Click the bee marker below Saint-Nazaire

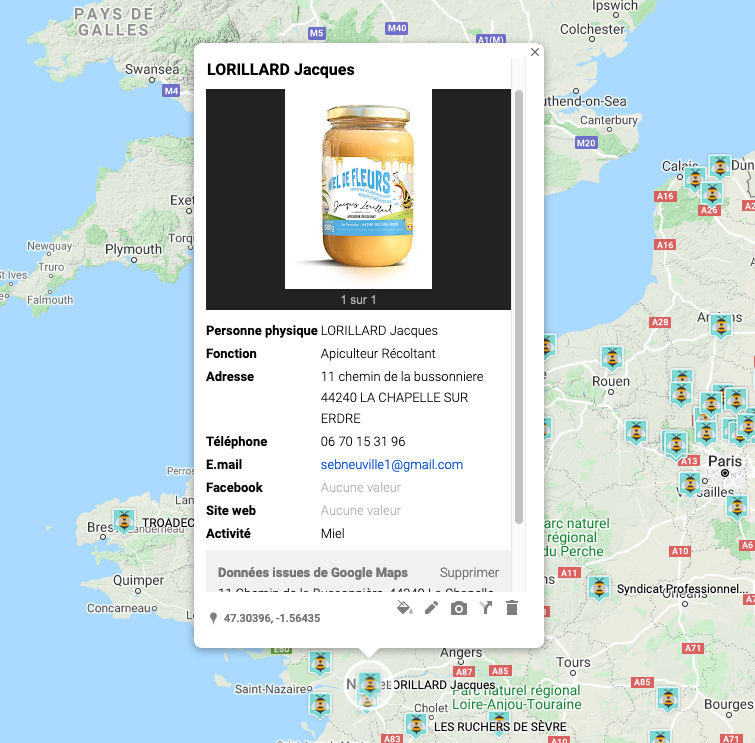(x=320, y=705)
